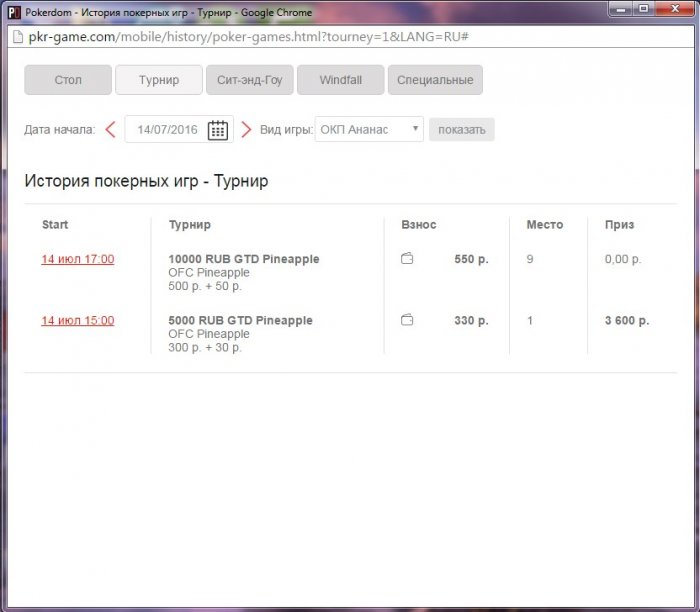This screenshot has width=700, height=612.
Task: Minimize the Chrome window
Action: point(621,9)
